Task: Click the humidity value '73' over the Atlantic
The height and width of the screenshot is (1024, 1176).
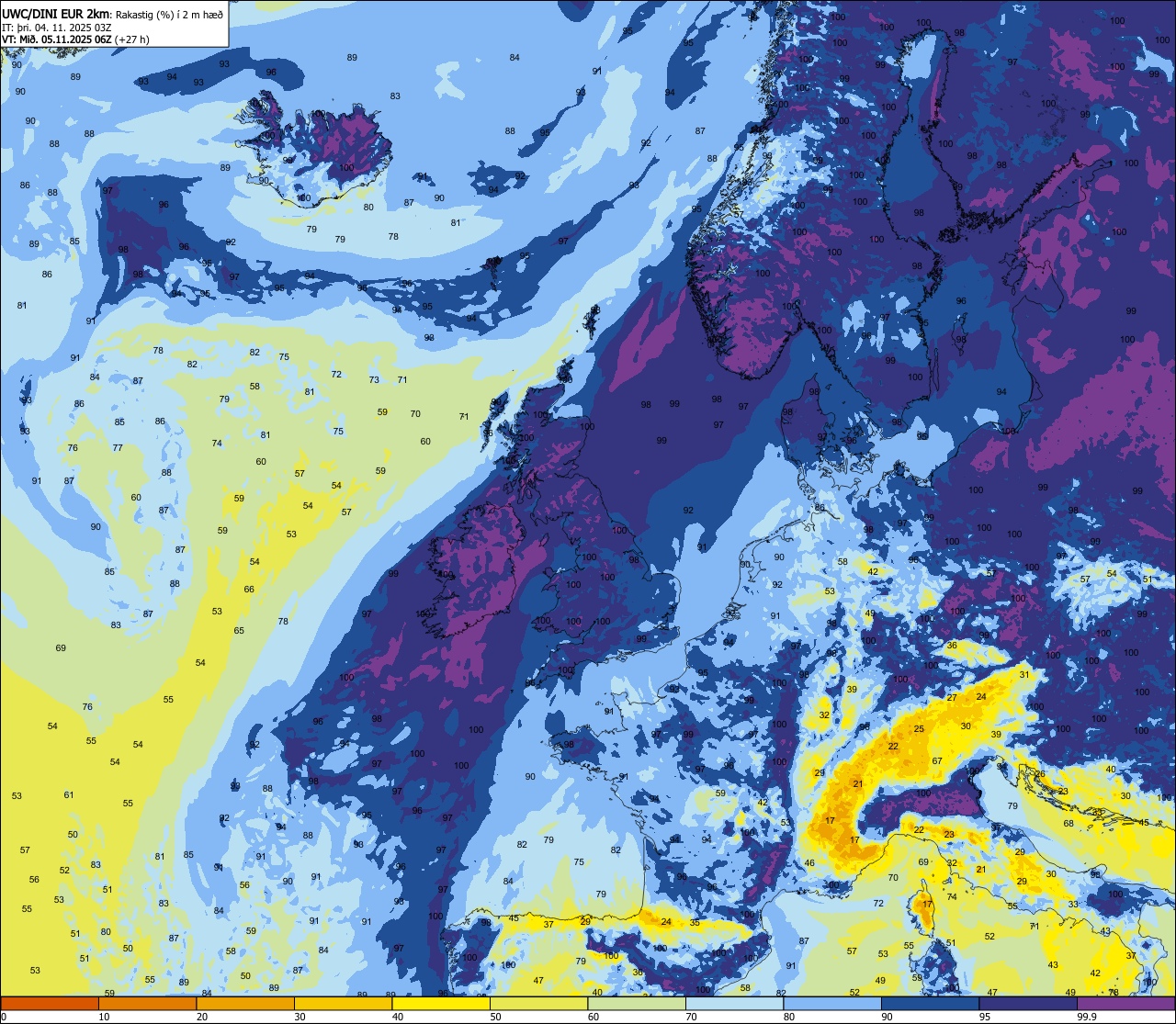Action: point(374,379)
